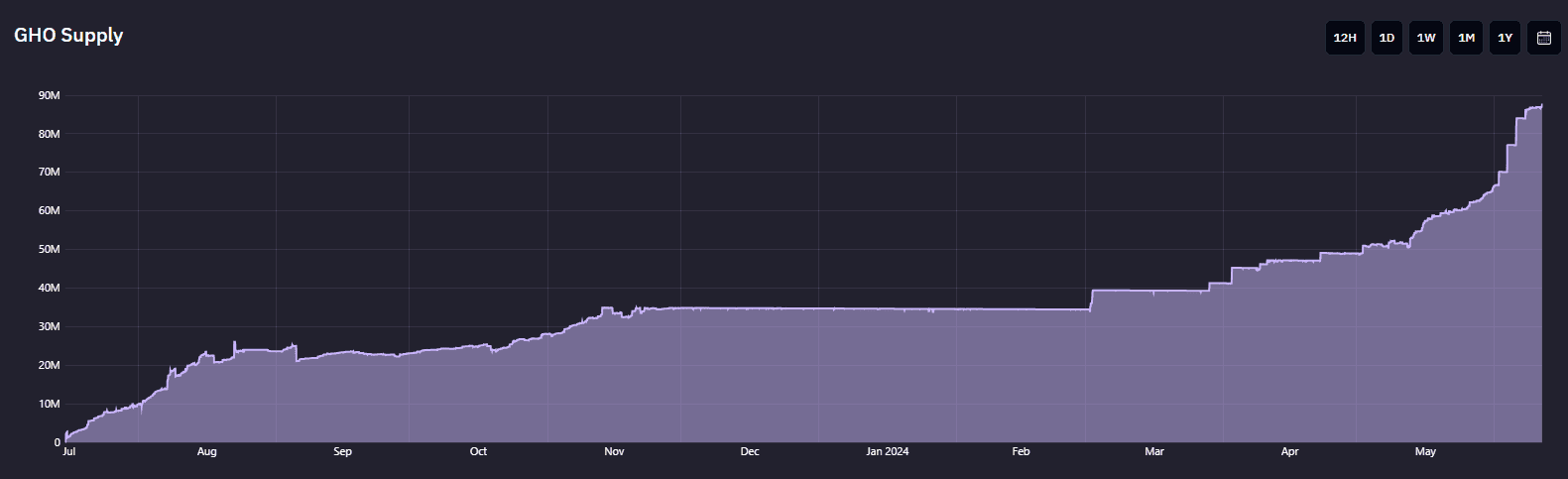
Task: Click the Dec timeline label
Action: [x=750, y=451]
